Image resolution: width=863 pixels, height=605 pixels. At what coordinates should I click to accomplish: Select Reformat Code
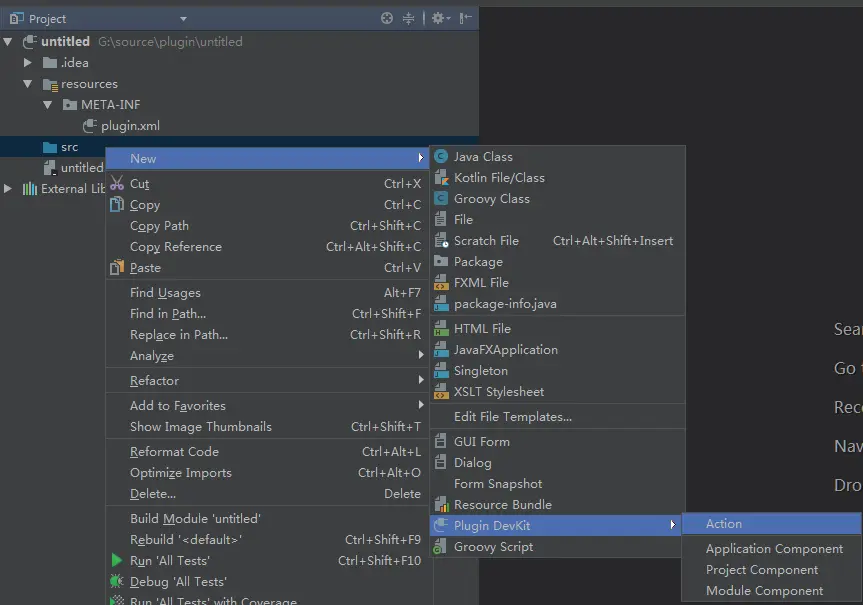coord(267,452)
